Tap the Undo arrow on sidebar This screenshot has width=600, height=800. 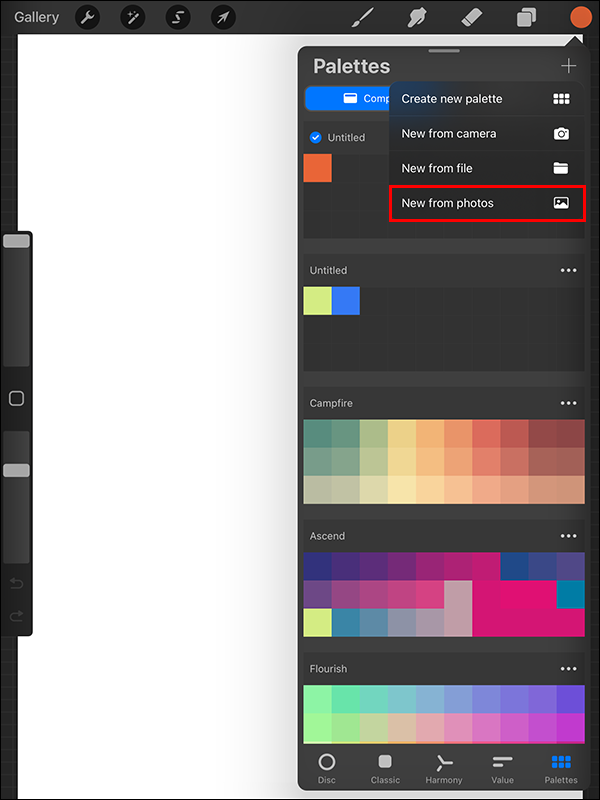coord(16,583)
